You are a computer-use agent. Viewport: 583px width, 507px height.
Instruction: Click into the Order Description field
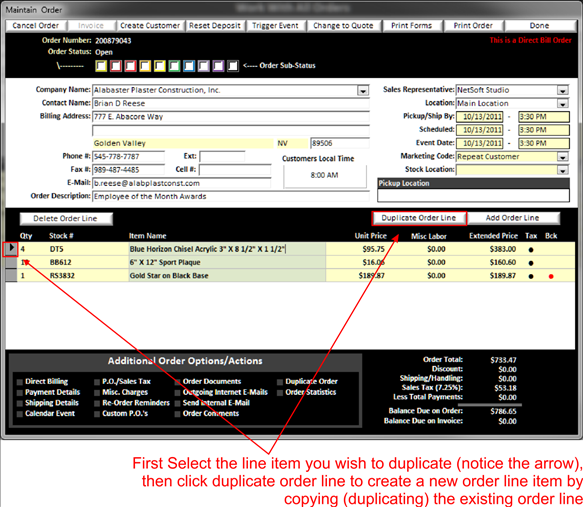(231, 196)
